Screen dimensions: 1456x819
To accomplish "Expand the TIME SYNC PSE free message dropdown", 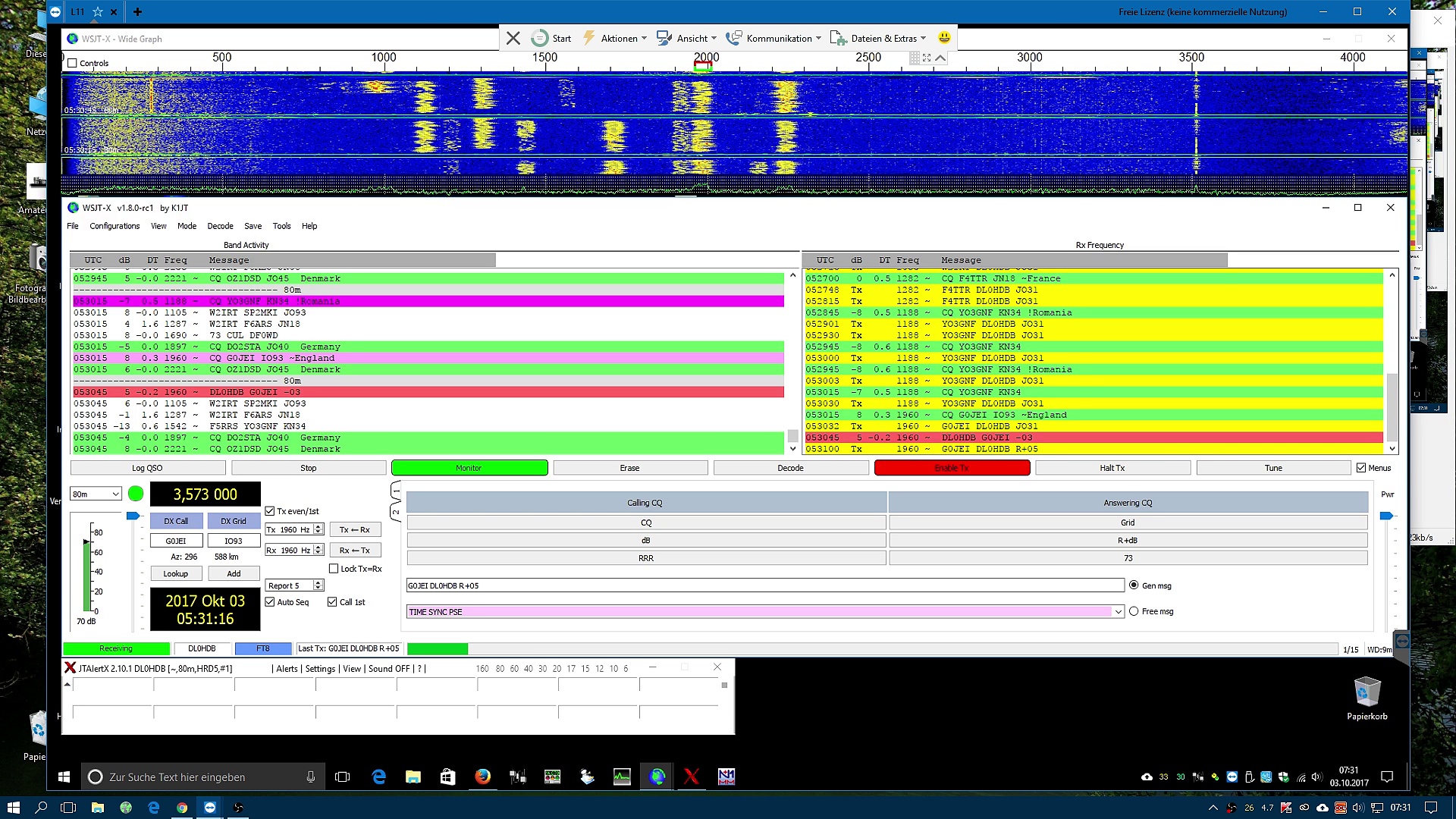I will (x=1118, y=612).
